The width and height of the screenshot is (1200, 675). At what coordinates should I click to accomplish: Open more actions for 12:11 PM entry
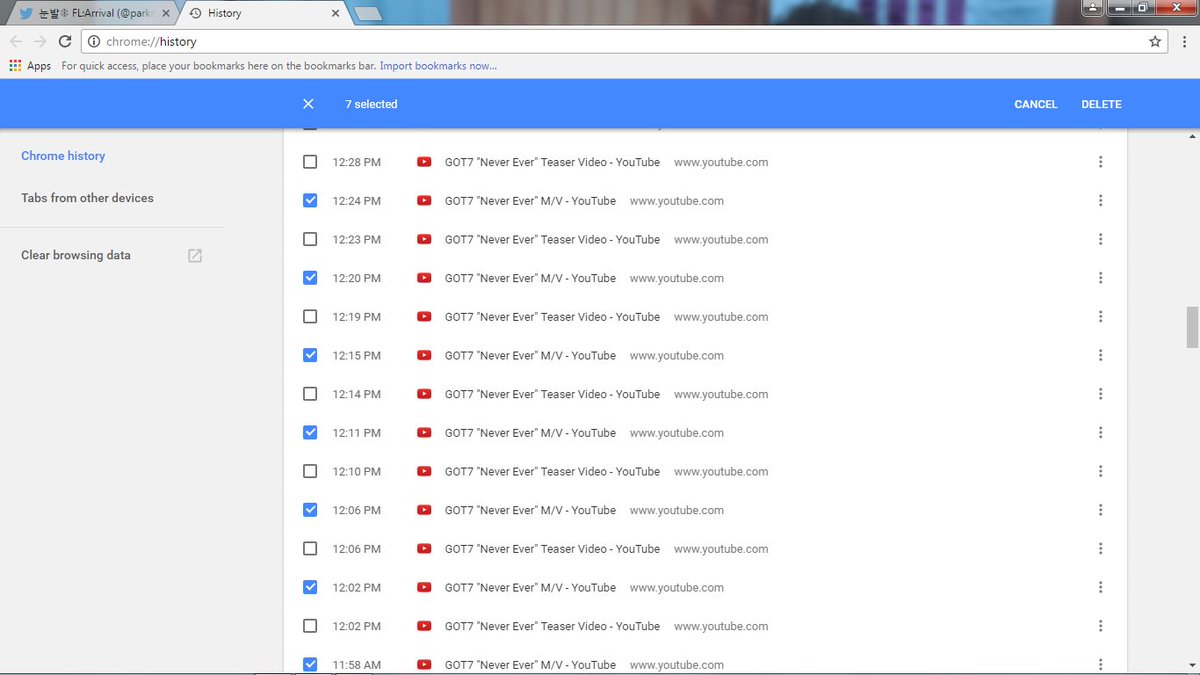click(x=1100, y=433)
